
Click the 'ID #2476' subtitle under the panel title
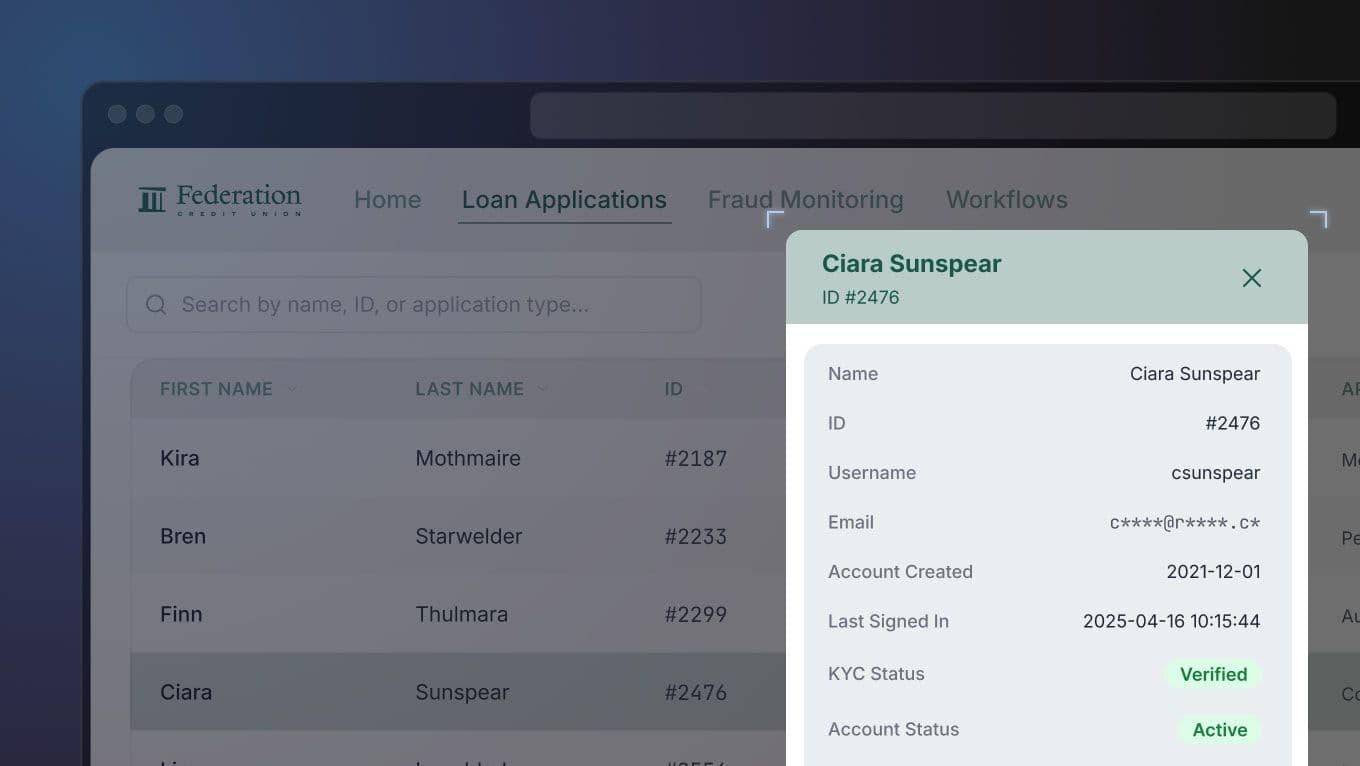[x=861, y=297]
